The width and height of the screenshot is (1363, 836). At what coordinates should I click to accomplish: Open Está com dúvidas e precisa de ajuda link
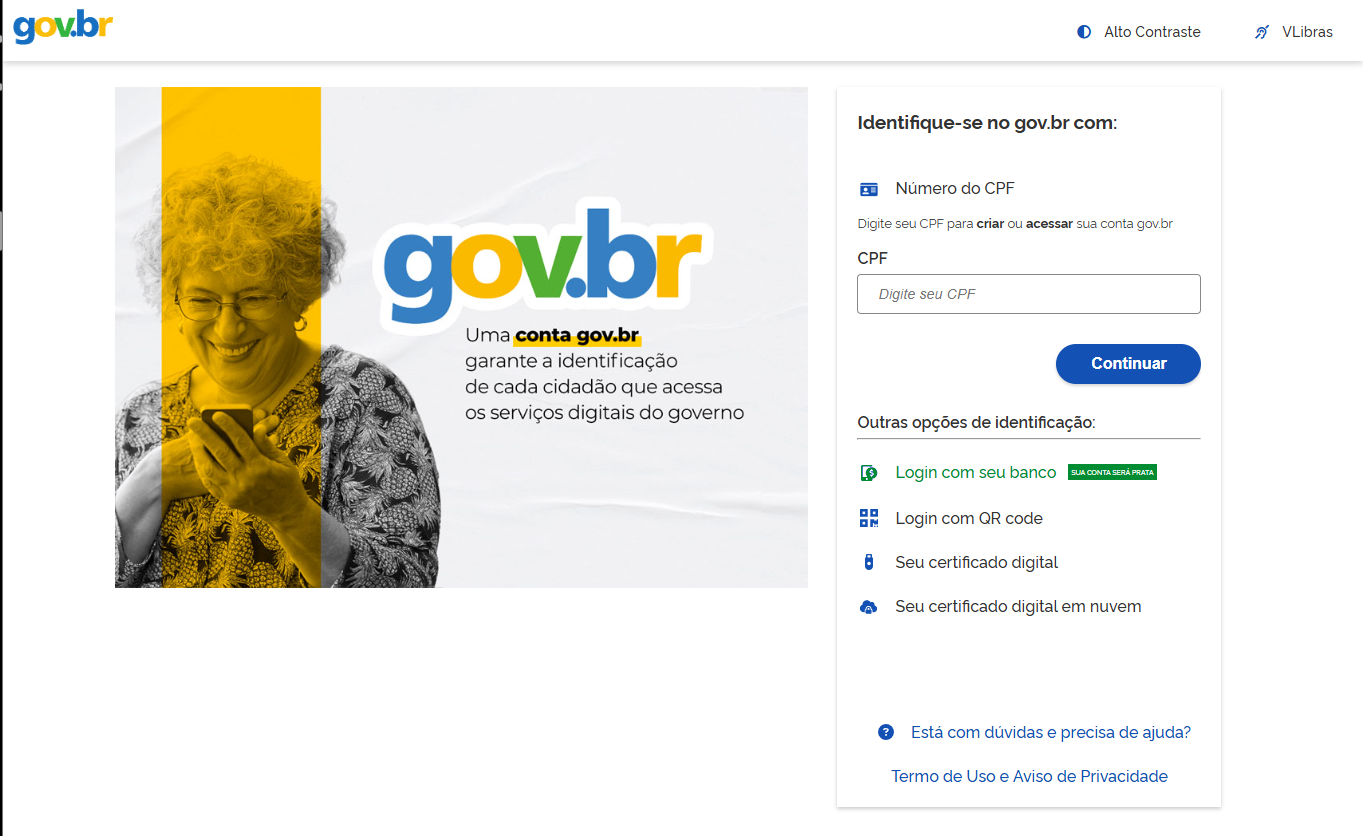pyautogui.click(x=1051, y=732)
